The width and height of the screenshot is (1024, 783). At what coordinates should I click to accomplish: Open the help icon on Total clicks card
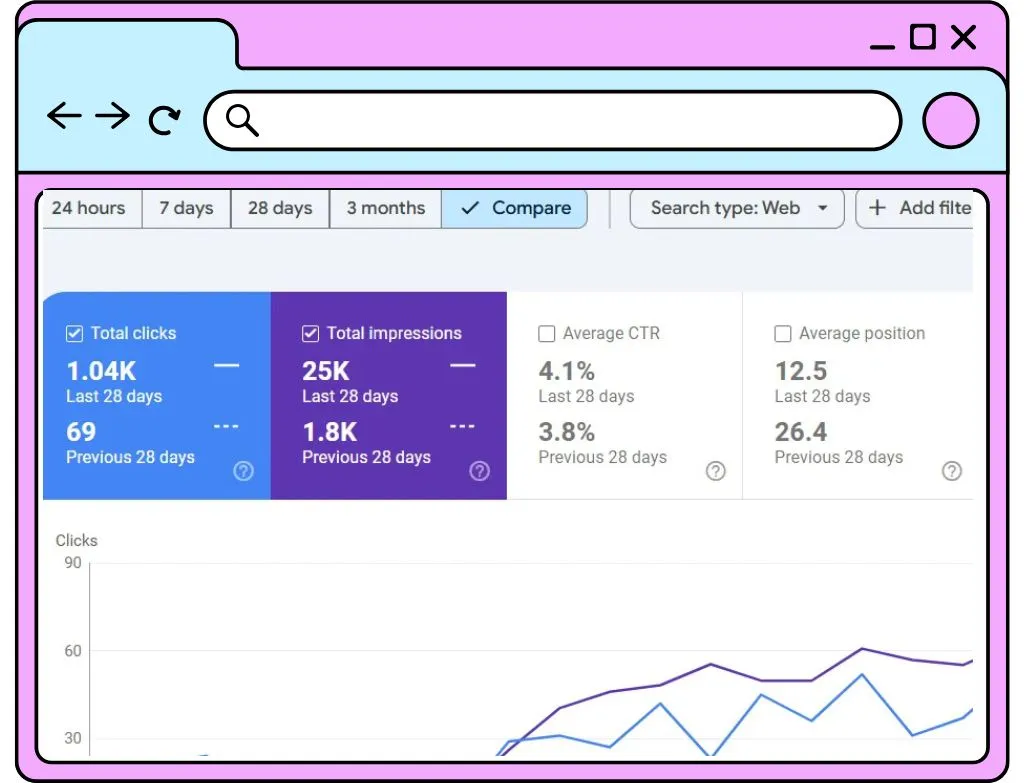(x=244, y=471)
